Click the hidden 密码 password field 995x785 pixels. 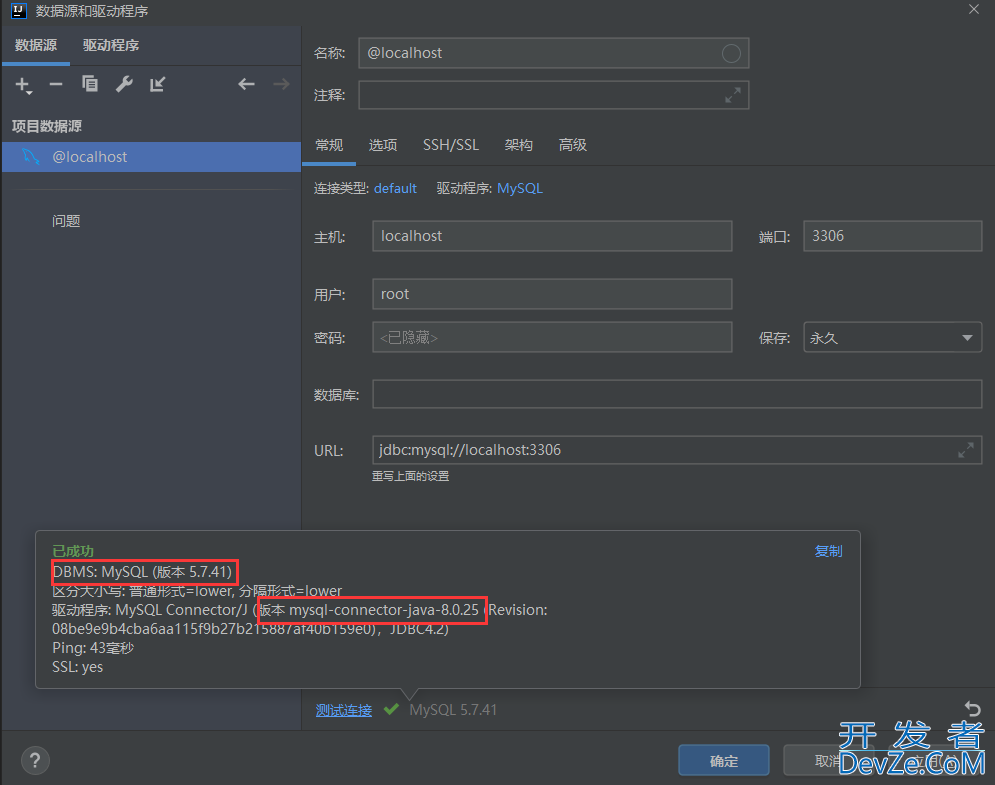(x=552, y=337)
